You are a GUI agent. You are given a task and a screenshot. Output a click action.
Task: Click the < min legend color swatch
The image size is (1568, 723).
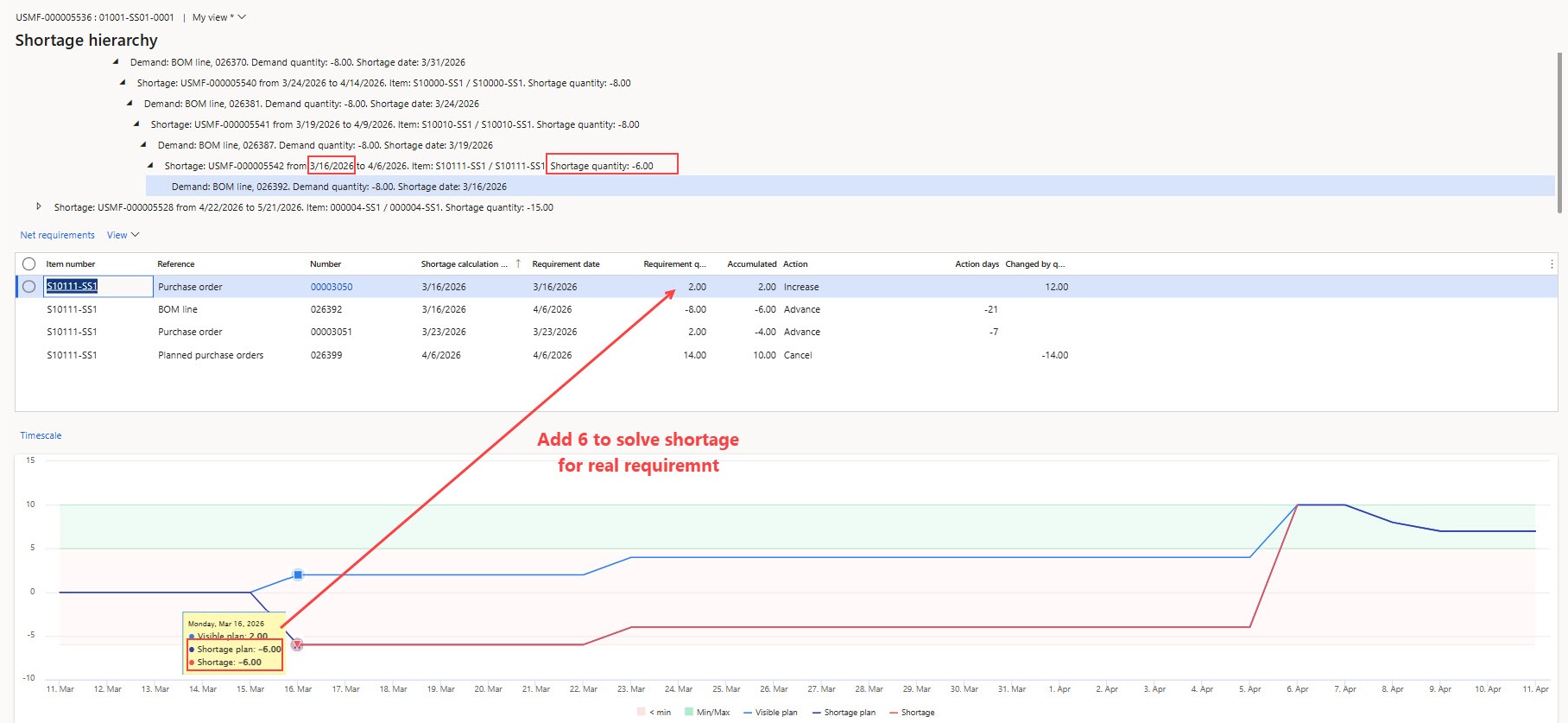pyautogui.click(x=641, y=713)
